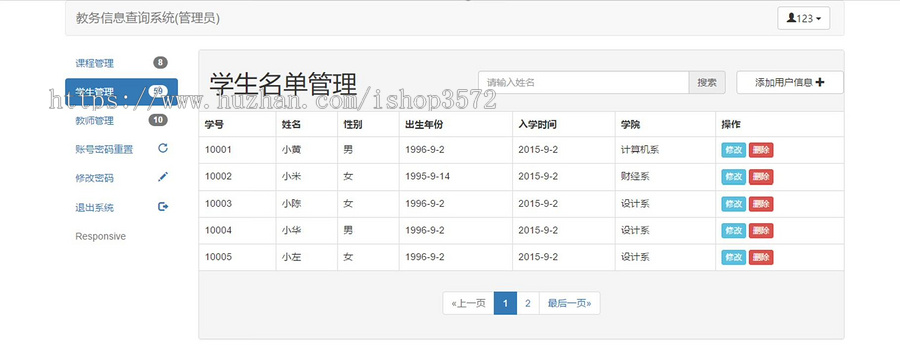Screen dimensions: 900x364
Task: Click student number 10002
Action: [x=218, y=176]
